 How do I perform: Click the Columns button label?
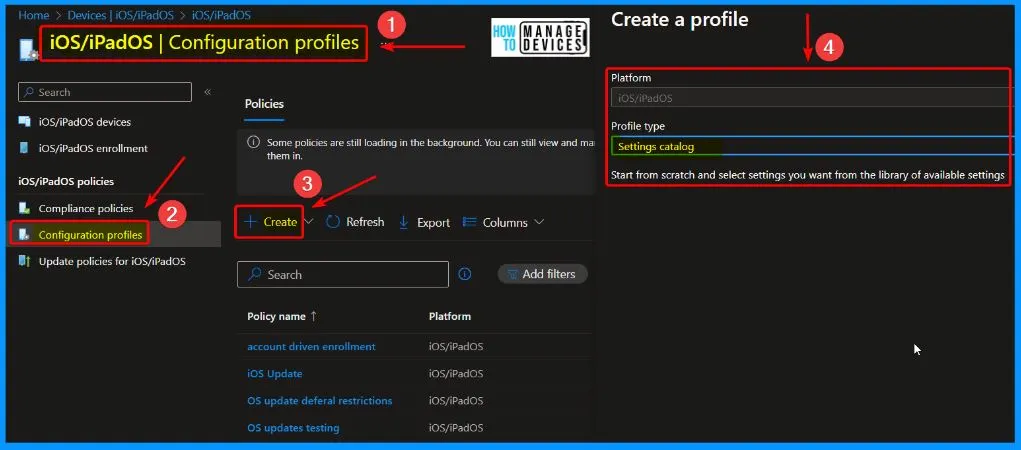click(505, 223)
